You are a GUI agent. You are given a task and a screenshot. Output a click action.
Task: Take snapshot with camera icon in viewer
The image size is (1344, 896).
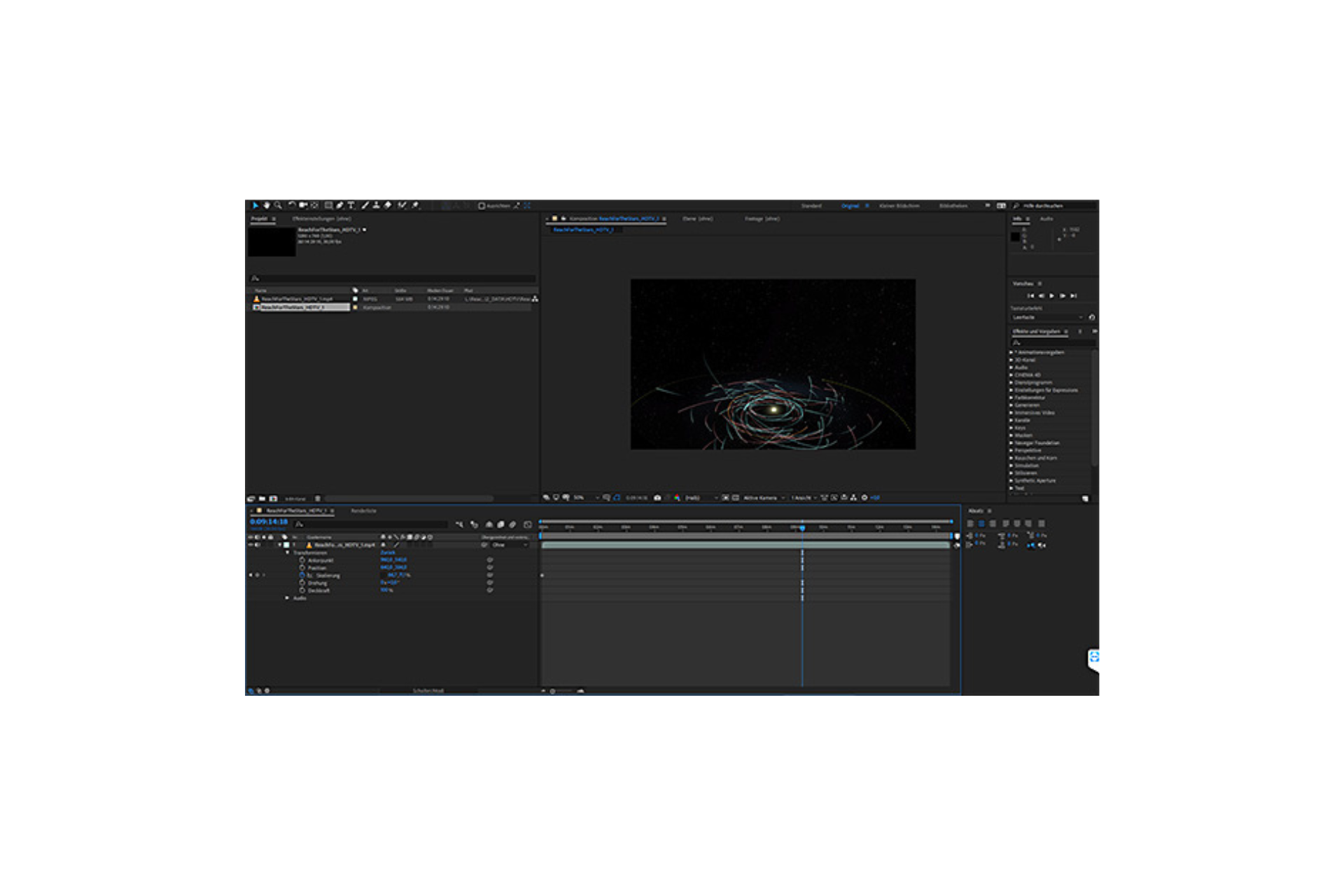pos(657,498)
